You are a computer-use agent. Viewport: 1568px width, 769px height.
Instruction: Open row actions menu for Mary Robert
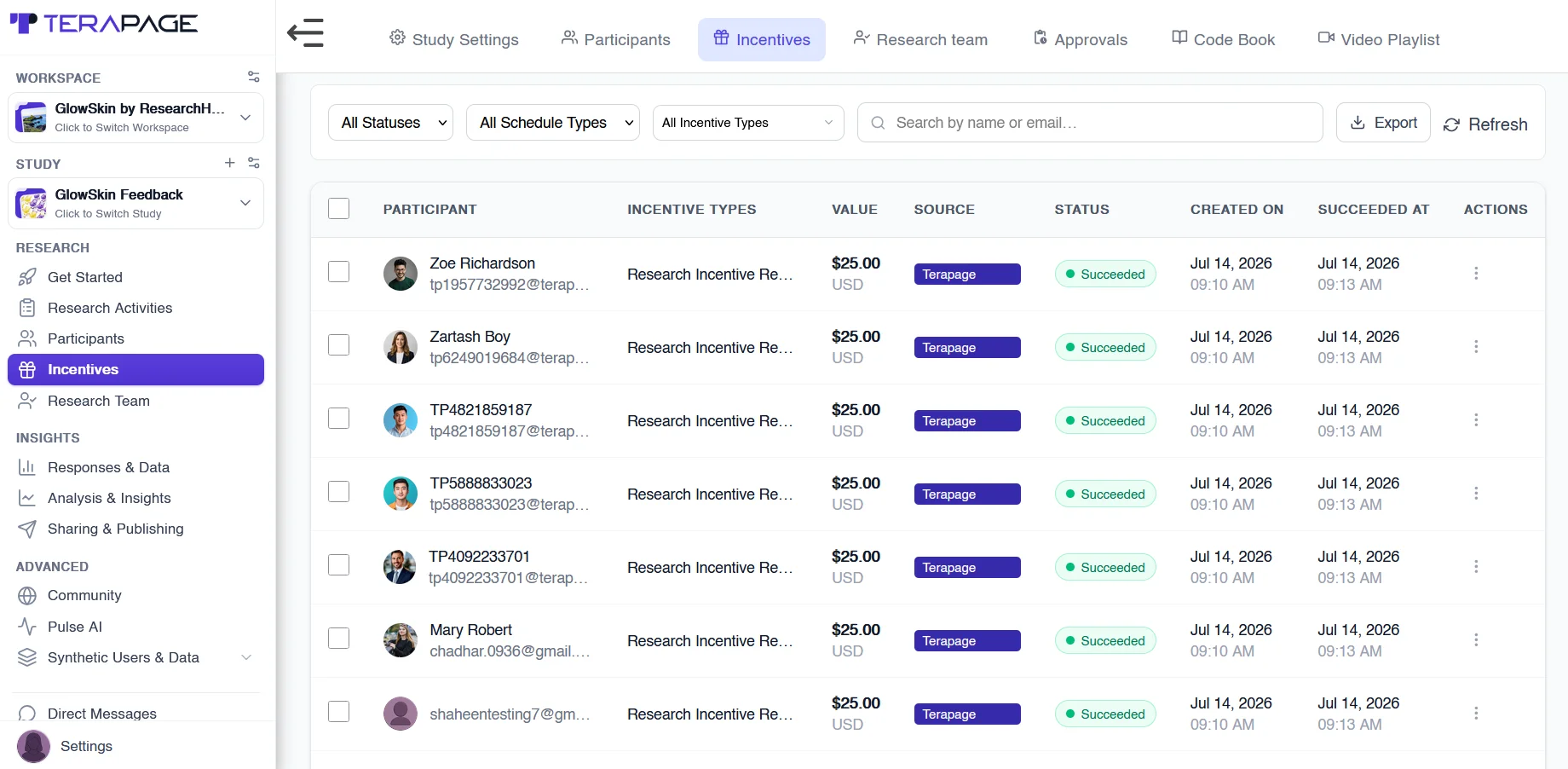pyautogui.click(x=1476, y=640)
